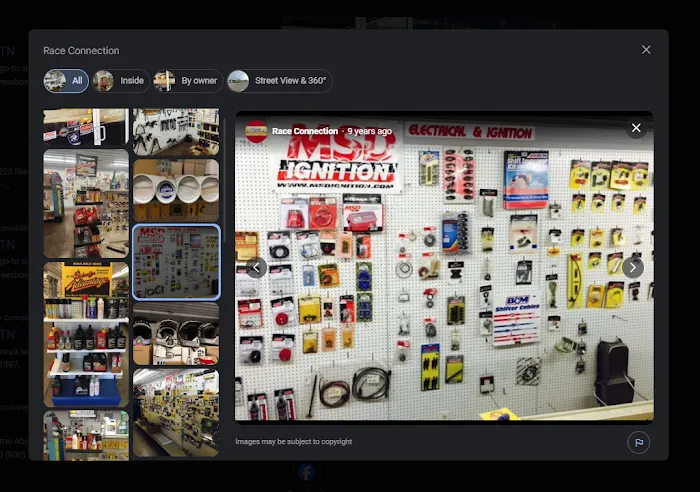Switch to the Inside photos tab
Viewport: 700px width, 492px height.
[121, 81]
